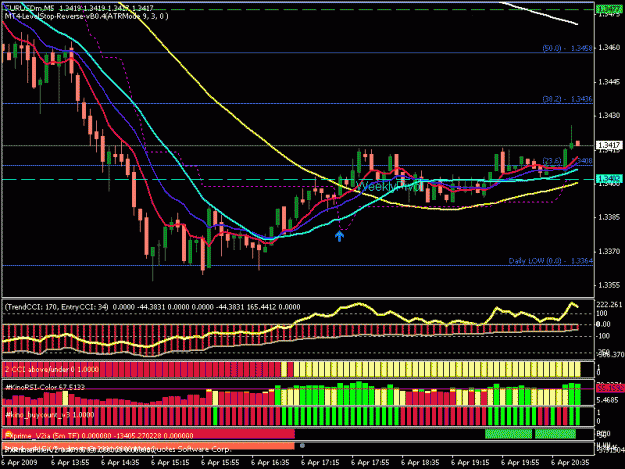Click 1.3430 on the price scale

609,116
